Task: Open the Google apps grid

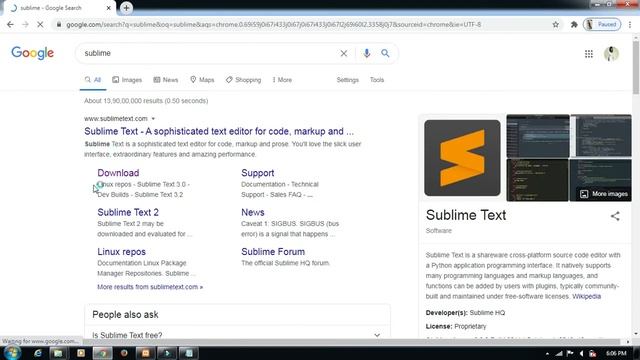Action: [589, 54]
